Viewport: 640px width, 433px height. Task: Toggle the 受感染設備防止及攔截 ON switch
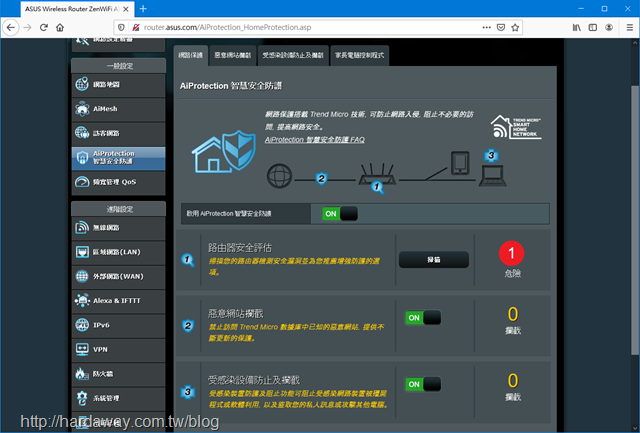pos(423,384)
